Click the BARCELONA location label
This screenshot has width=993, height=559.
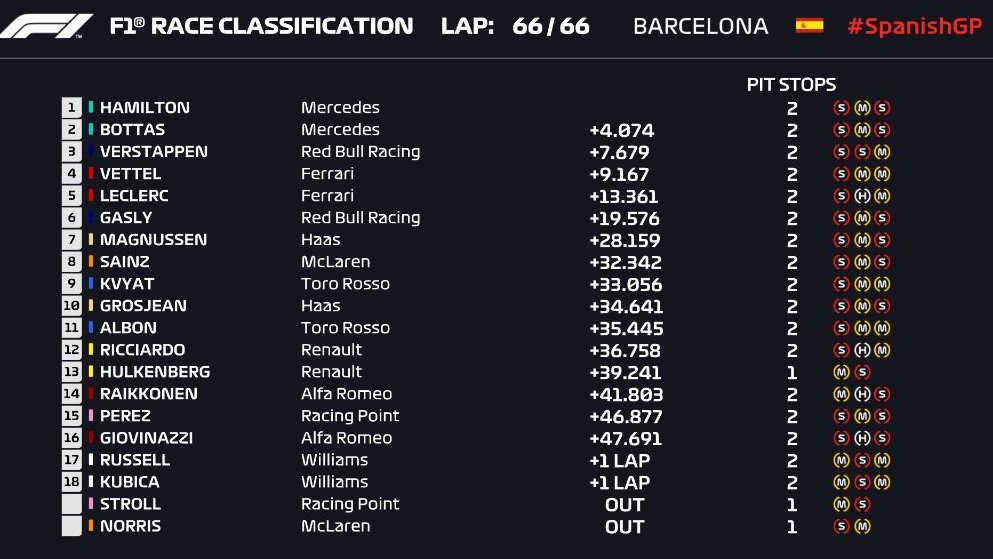point(700,26)
